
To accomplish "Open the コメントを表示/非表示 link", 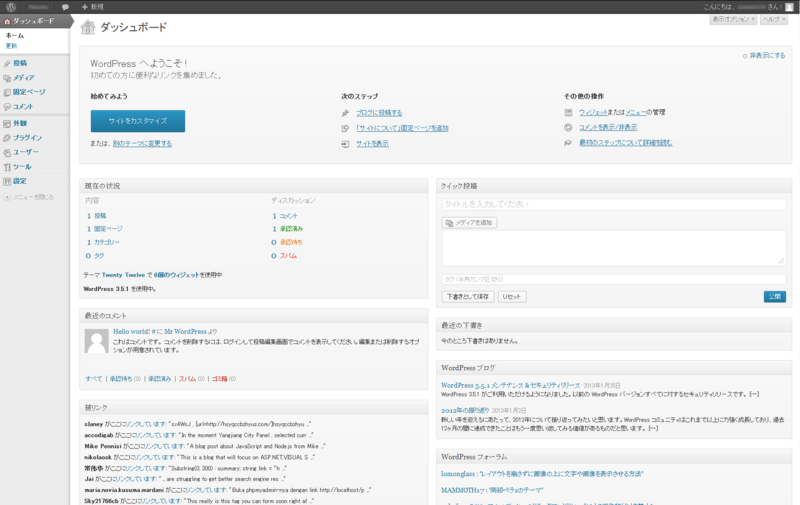I will [608, 128].
